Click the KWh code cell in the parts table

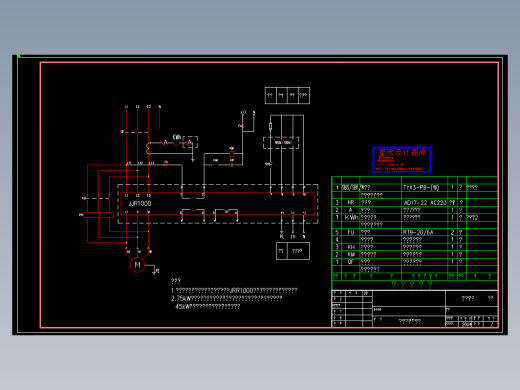[351, 218]
